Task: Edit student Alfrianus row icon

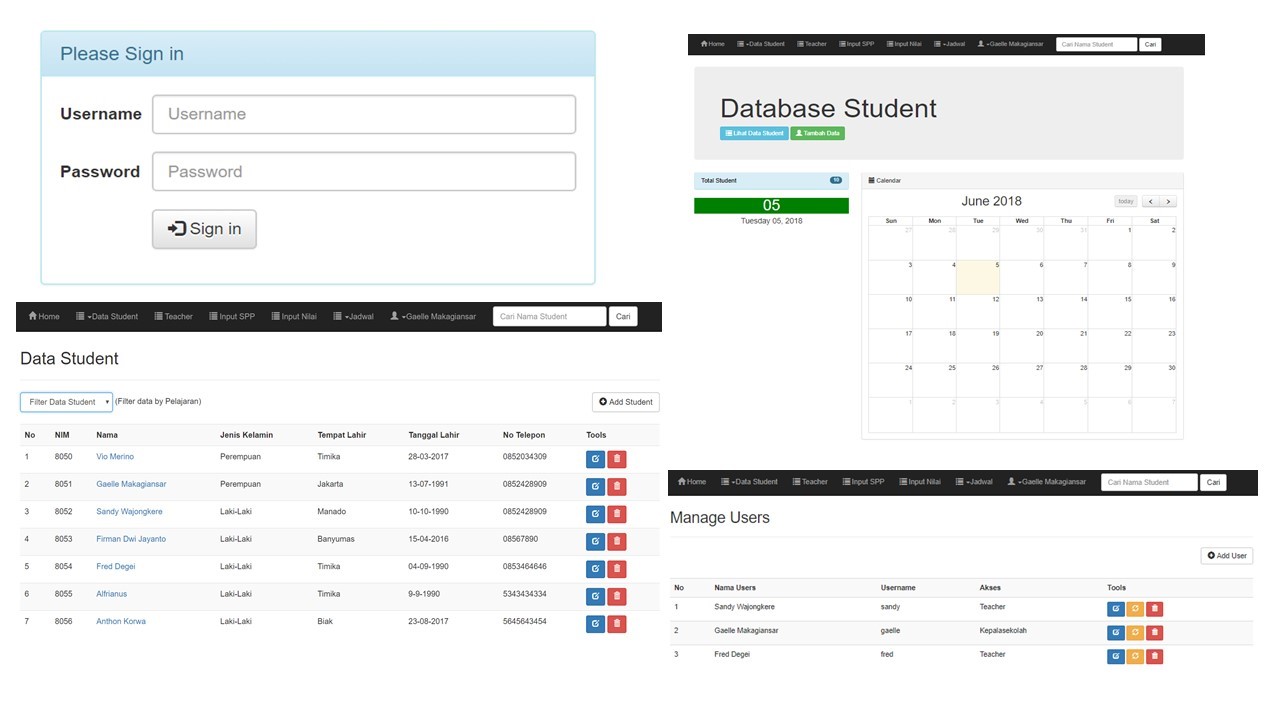Action: tap(595, 596)
